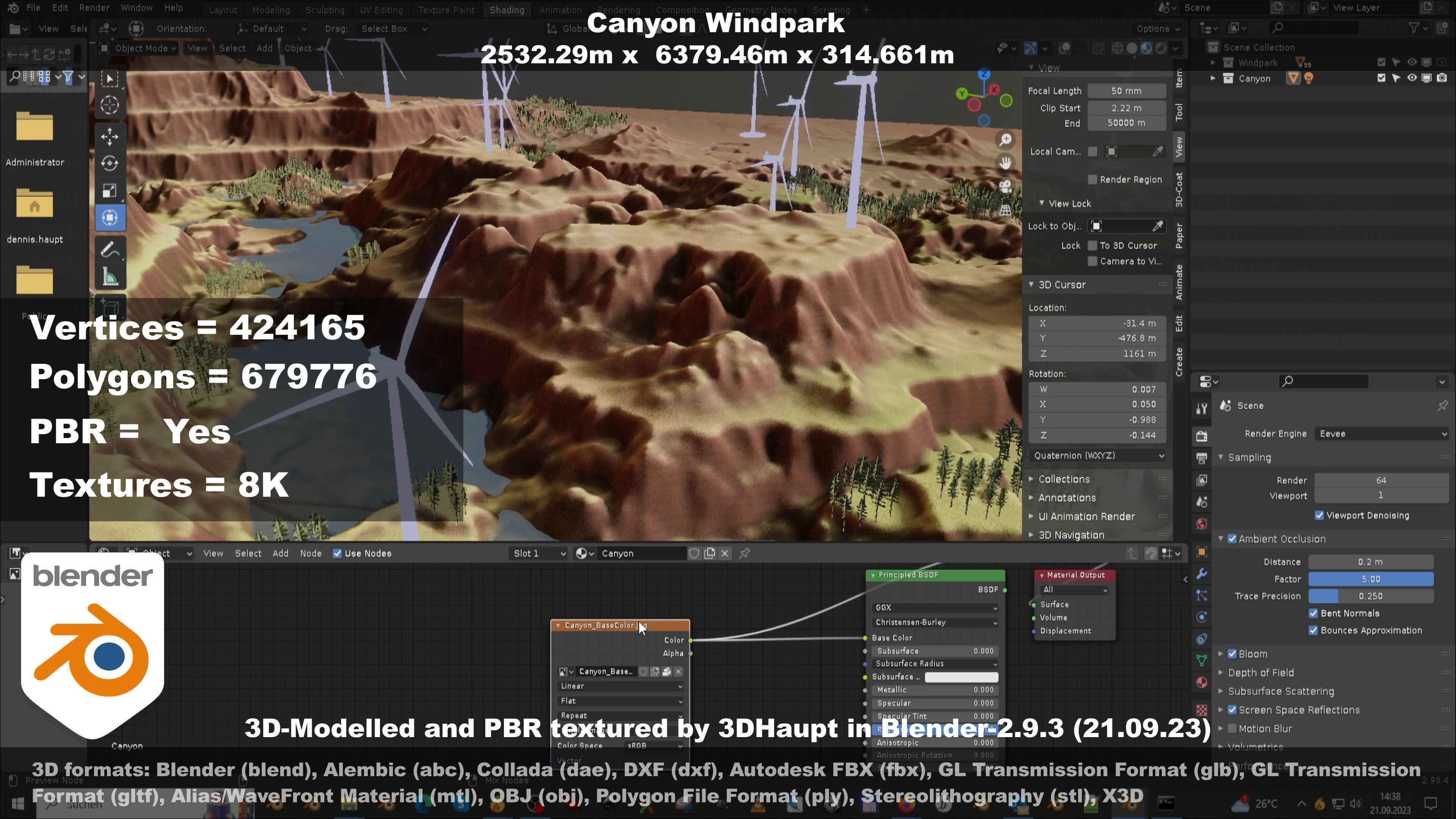Adjust Trace Precision slider
Viewport: 1456px width, 819px height.
point(1371,596)
